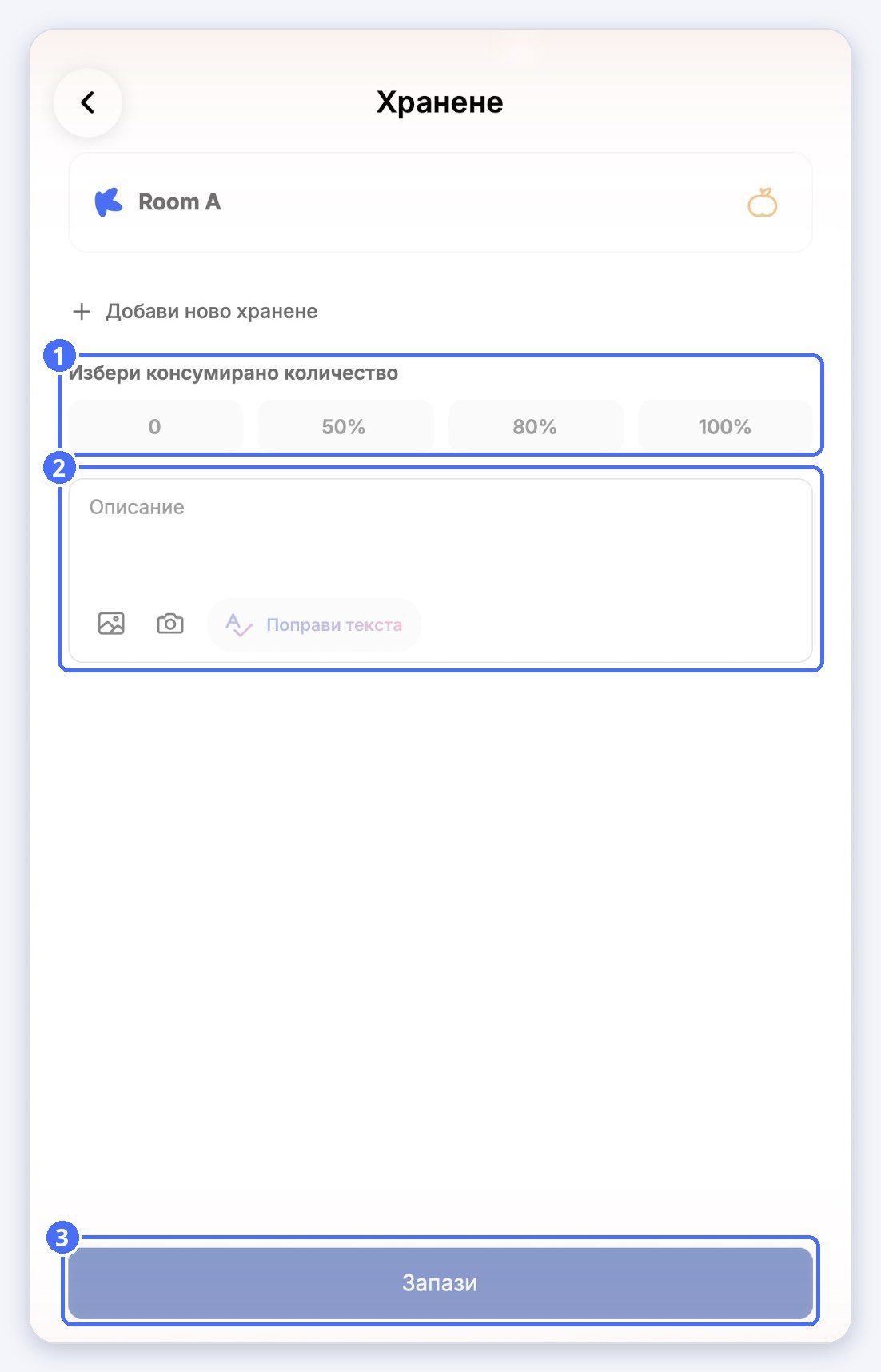The image size is (881, 1372).
Task: Click the blue Room A logo icon
Action: (x=109, y=202)
